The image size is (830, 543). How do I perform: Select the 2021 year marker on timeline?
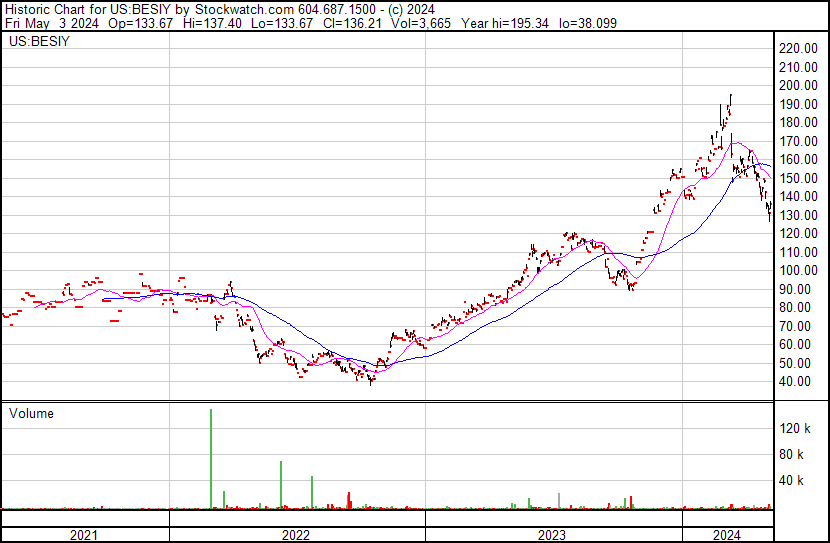[x=84, y=535]
